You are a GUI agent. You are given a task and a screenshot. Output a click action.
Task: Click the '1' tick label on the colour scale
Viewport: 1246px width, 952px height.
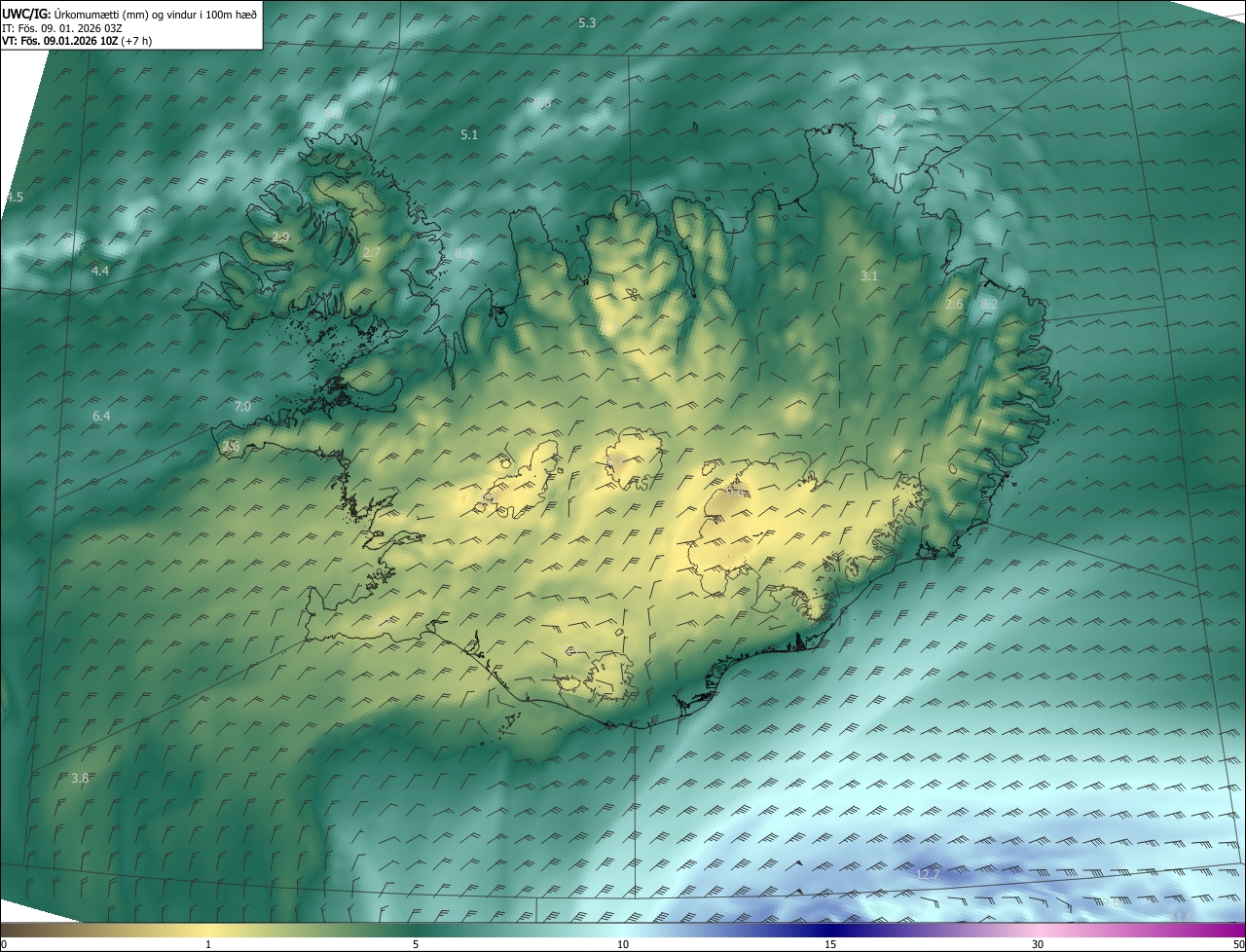click(x=208, y=944)
